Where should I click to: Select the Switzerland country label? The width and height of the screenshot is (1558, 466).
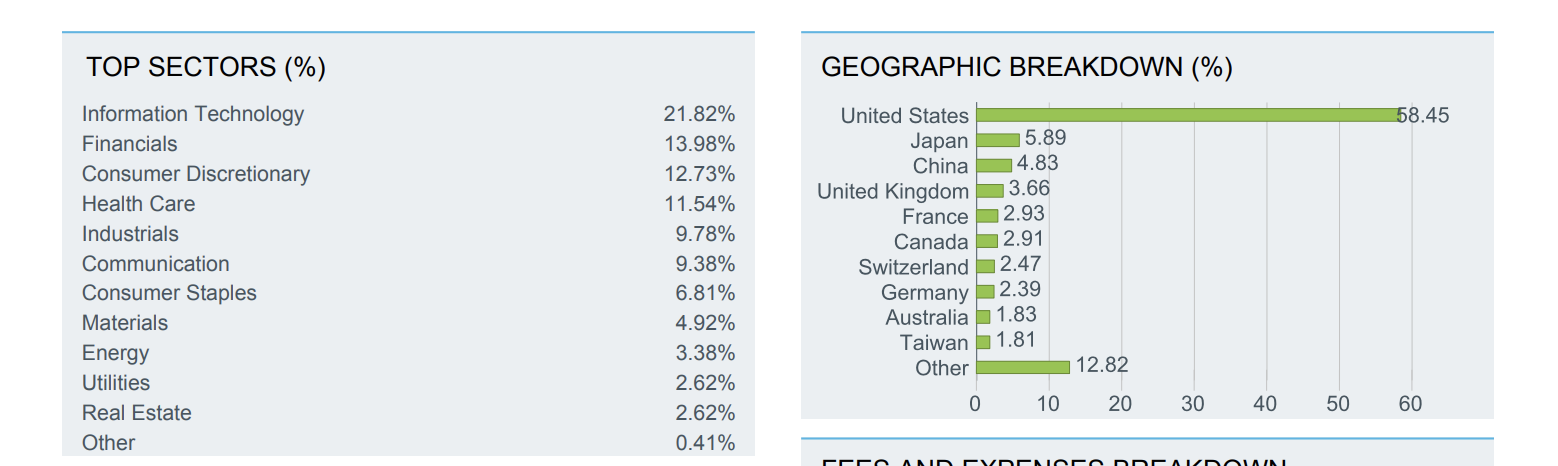(913, 267)
